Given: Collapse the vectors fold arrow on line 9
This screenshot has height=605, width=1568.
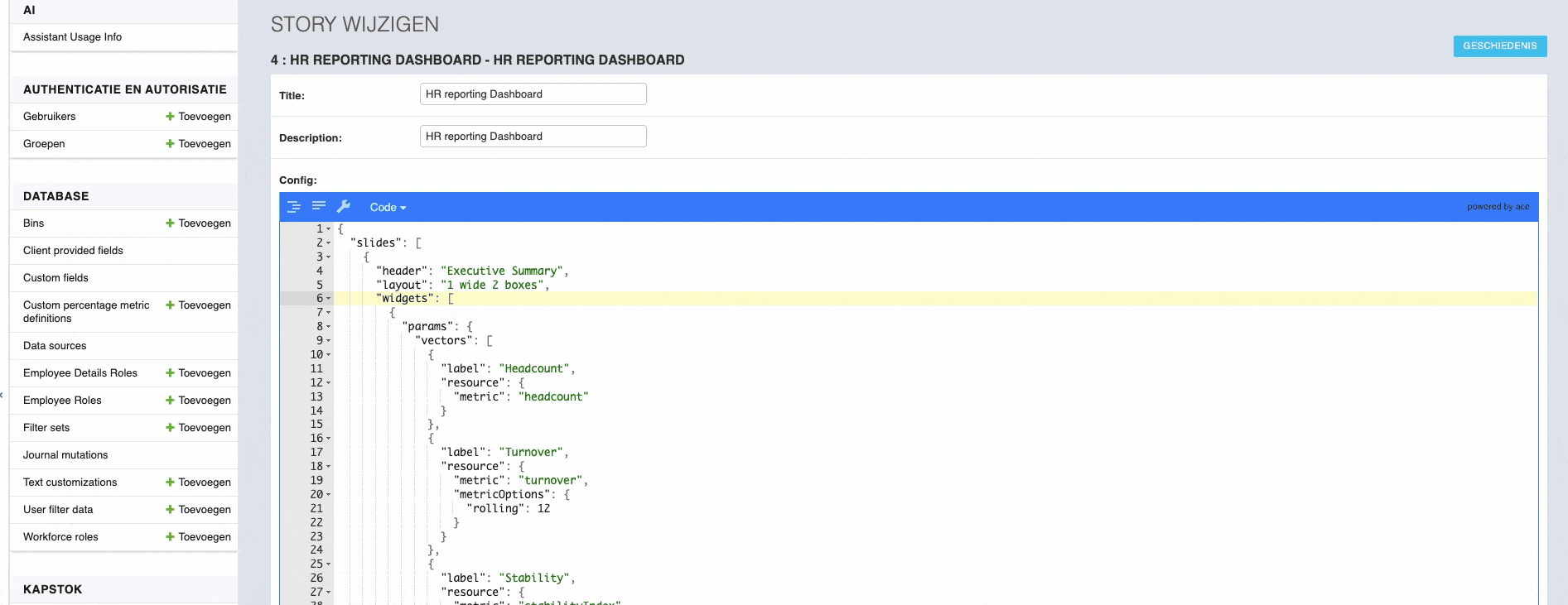Looking at the screenshot, I should (329, 341).
